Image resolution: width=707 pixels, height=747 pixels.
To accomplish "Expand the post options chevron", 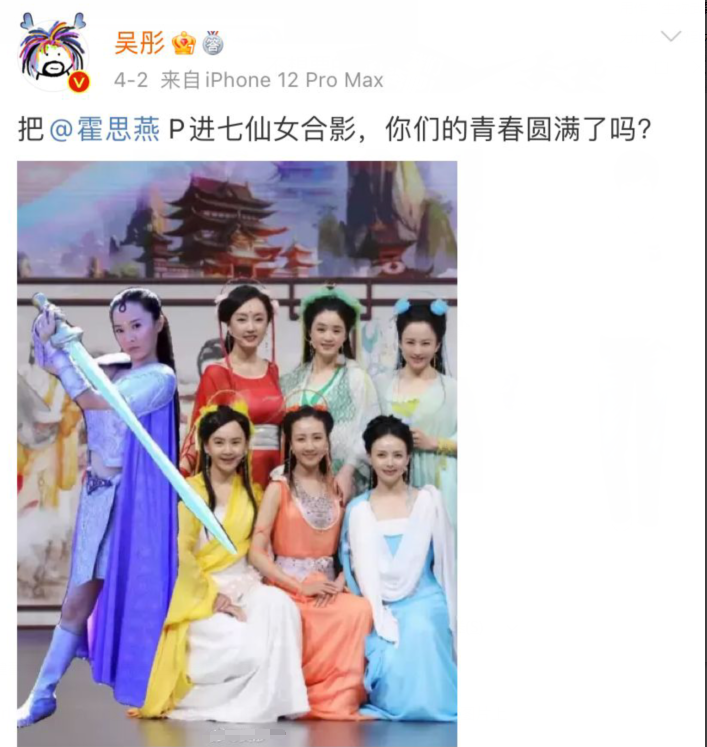I will tap(671, 36).
